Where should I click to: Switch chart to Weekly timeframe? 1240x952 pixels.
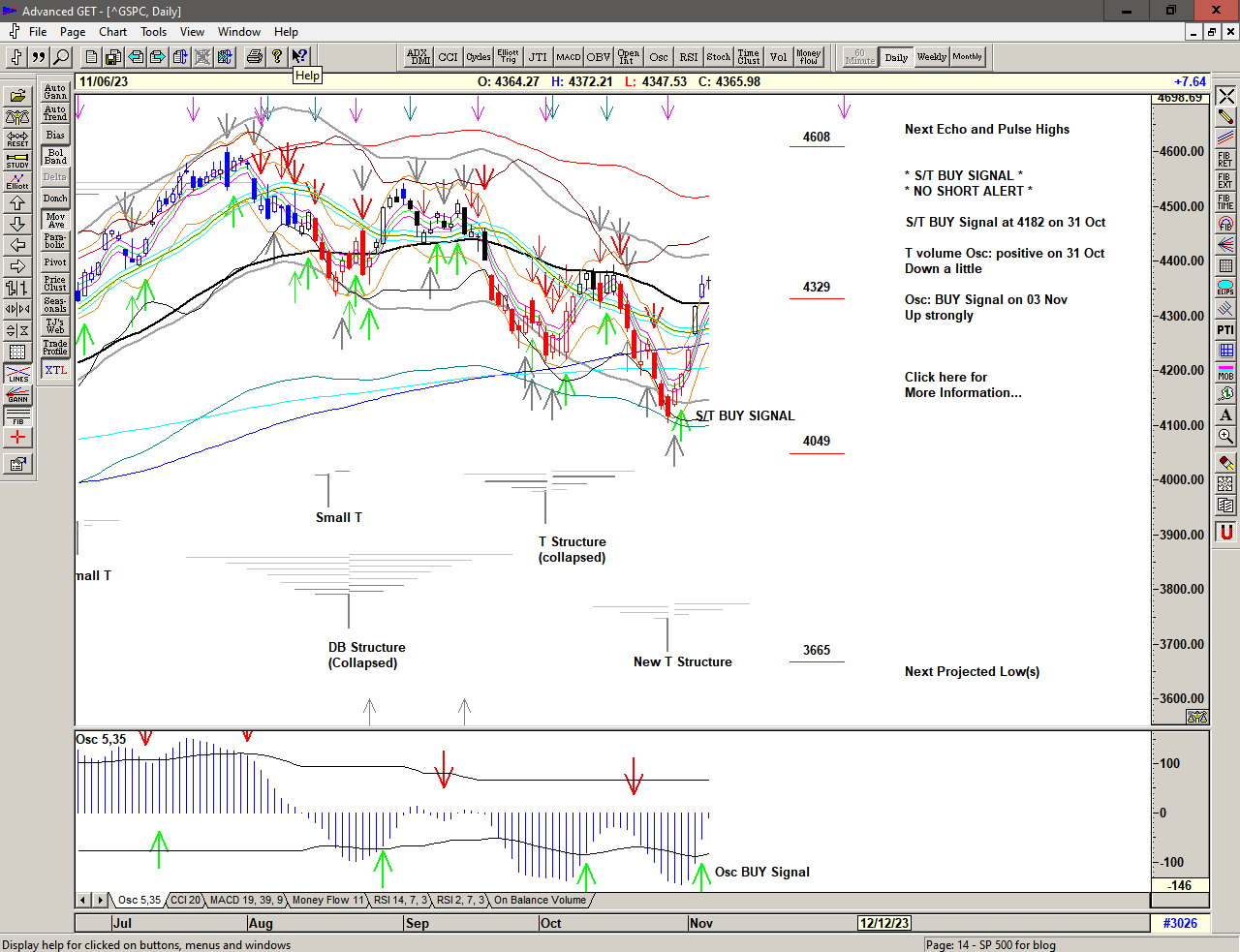point(931,57)
